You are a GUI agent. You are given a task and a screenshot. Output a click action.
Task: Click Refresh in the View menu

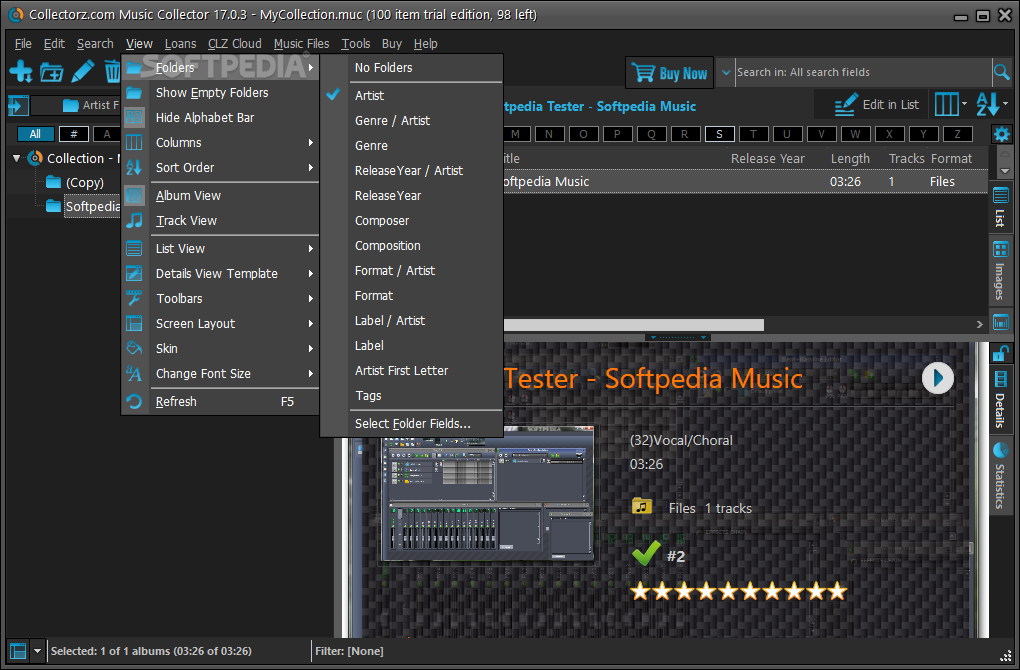point(221,402)
